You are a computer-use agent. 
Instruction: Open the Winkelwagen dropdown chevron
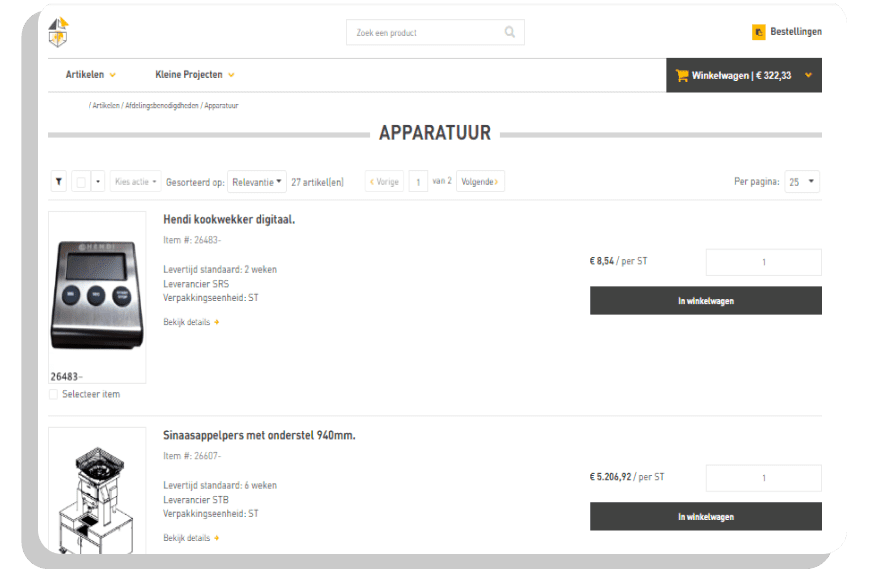[808, 75]
